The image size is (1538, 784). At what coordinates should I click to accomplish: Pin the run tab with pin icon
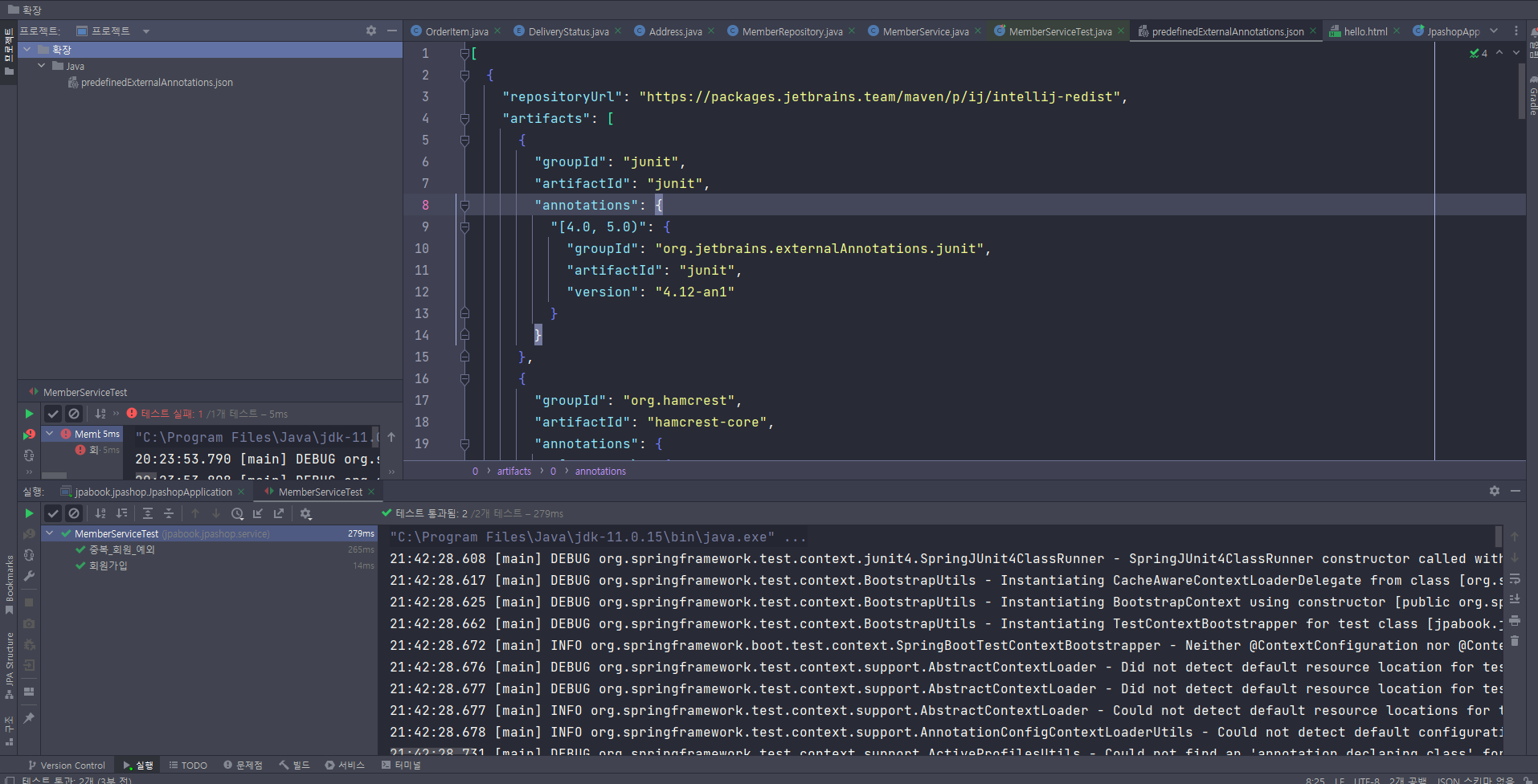pos(29,717)
